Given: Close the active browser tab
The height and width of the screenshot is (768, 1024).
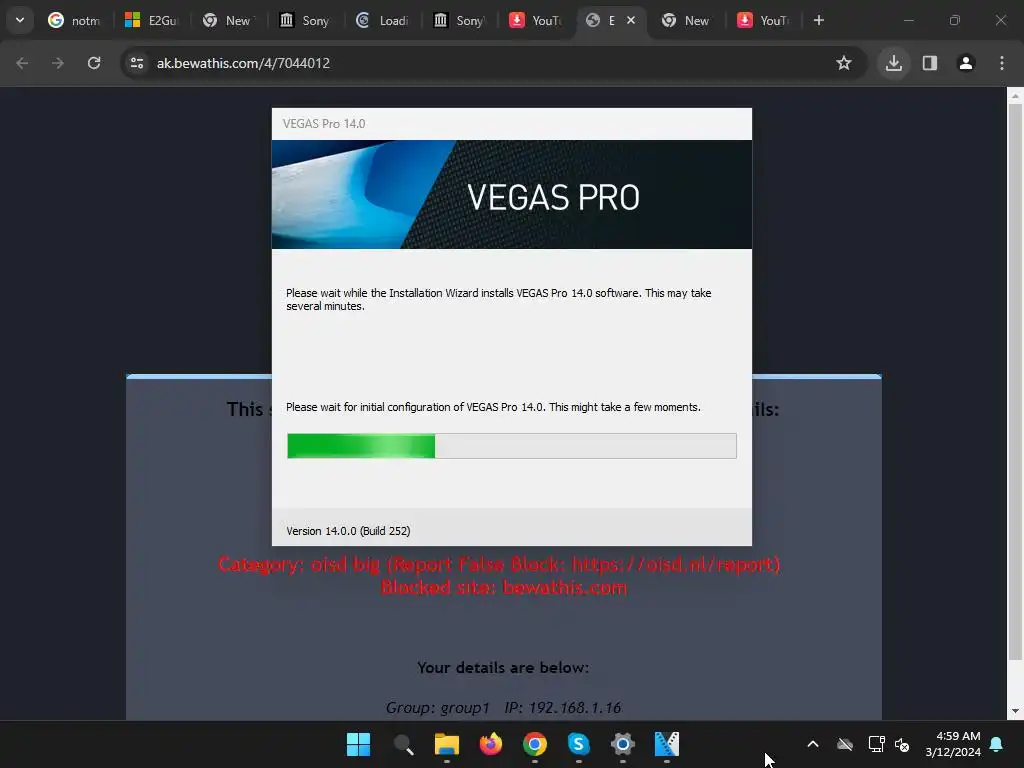Looking at the screenshot, I should (631, 20).
